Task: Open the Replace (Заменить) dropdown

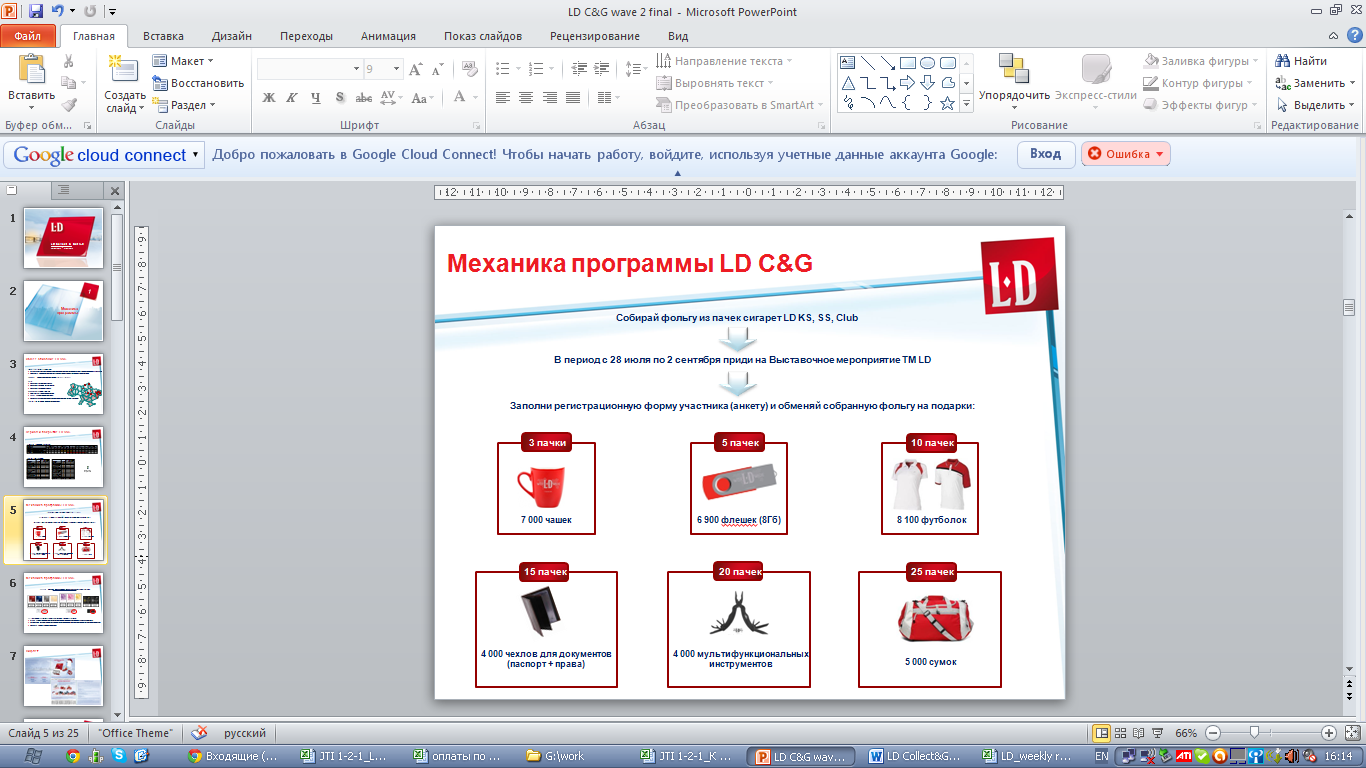Action: (1316, 83)
